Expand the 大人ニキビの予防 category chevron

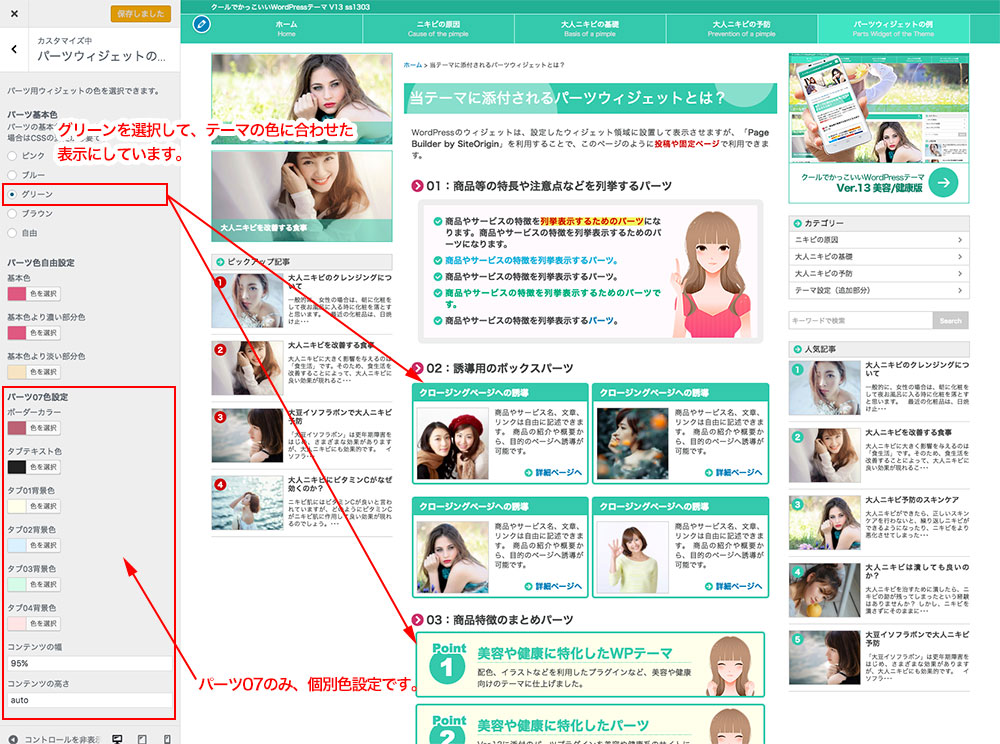coord(960,274)
